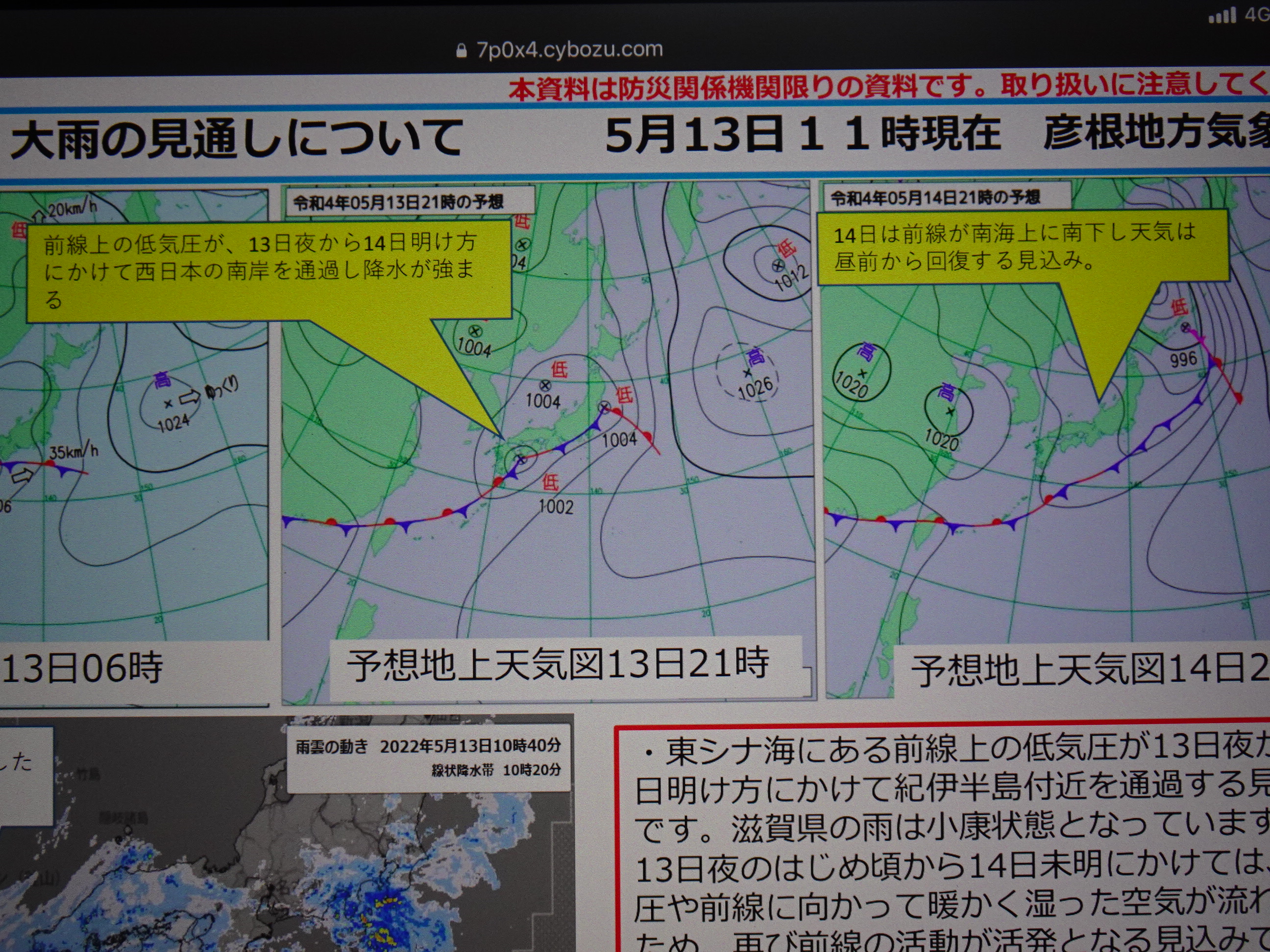The width and height of the screenshot is (1270, 952).
Task: Tap the 予想地上天気図13日21時 caption
Action: click(558, 665)
